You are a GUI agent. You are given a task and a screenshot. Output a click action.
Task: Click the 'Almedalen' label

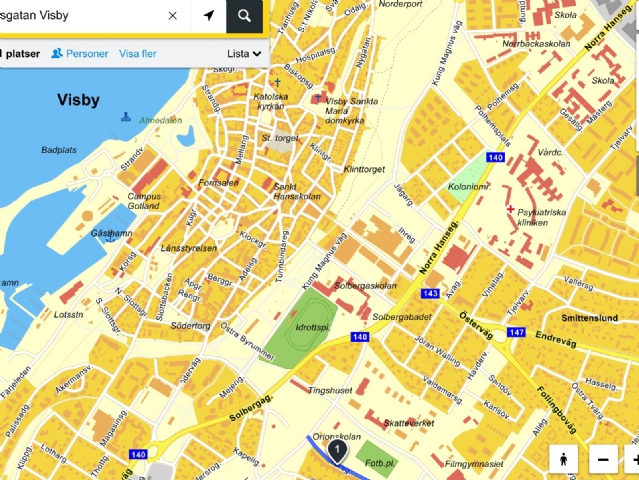[x=161, y=120]
